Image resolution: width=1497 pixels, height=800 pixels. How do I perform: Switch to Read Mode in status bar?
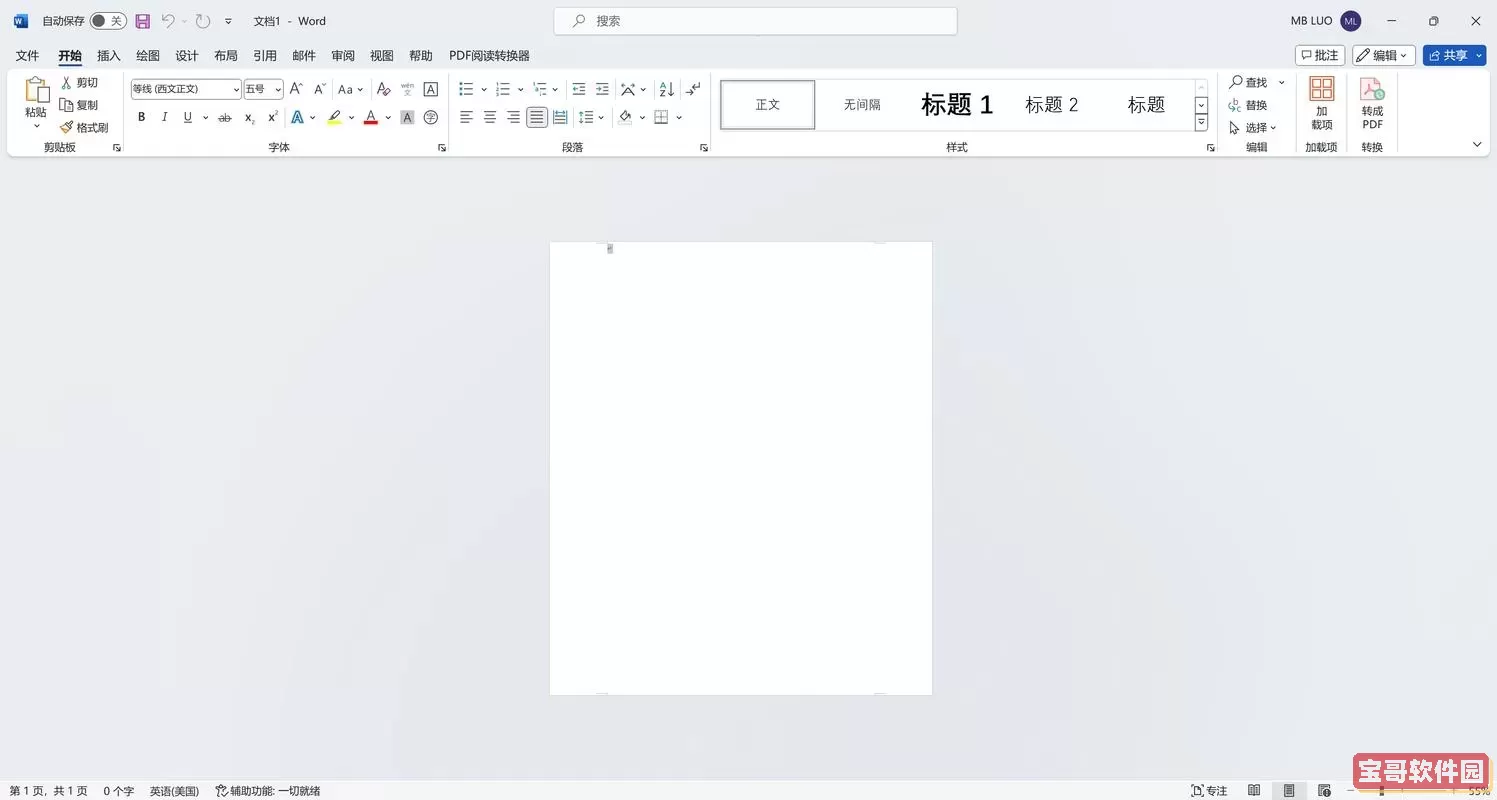(1254, 790)
